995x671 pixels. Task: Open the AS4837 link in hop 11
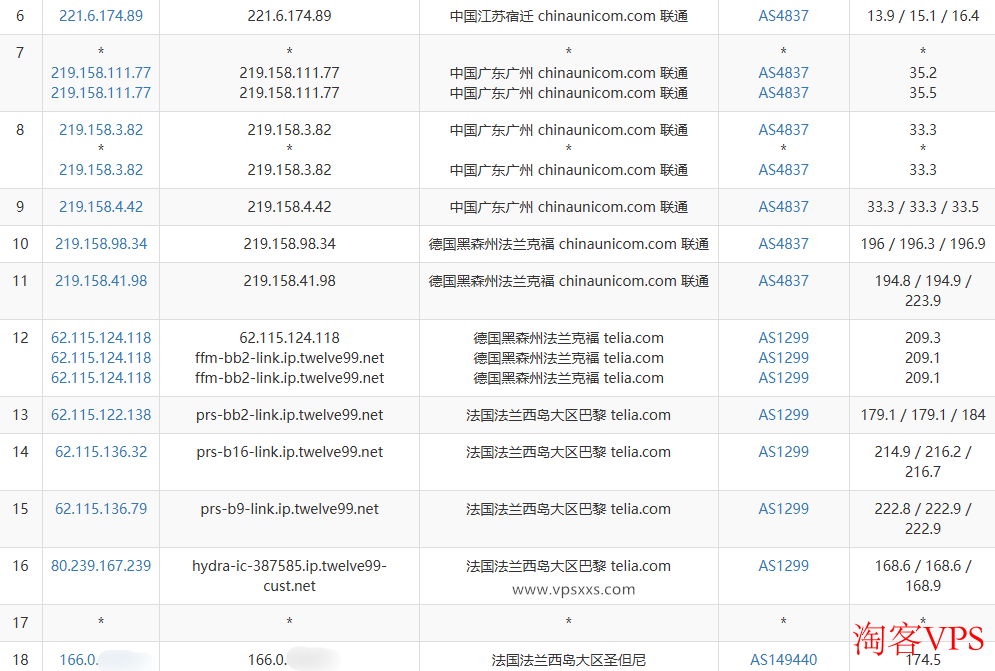[784, 281]
